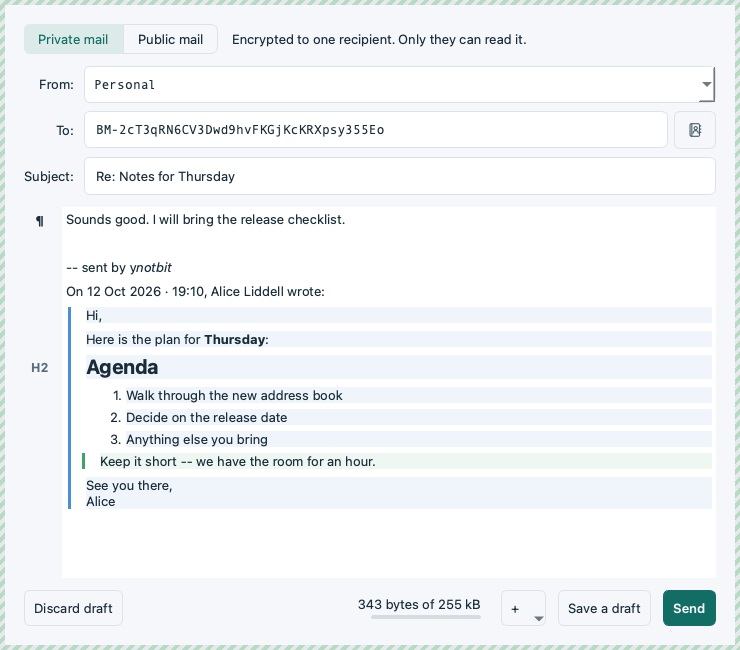
Task: Click list item 'Anything else you bring'
Action: 197,439
